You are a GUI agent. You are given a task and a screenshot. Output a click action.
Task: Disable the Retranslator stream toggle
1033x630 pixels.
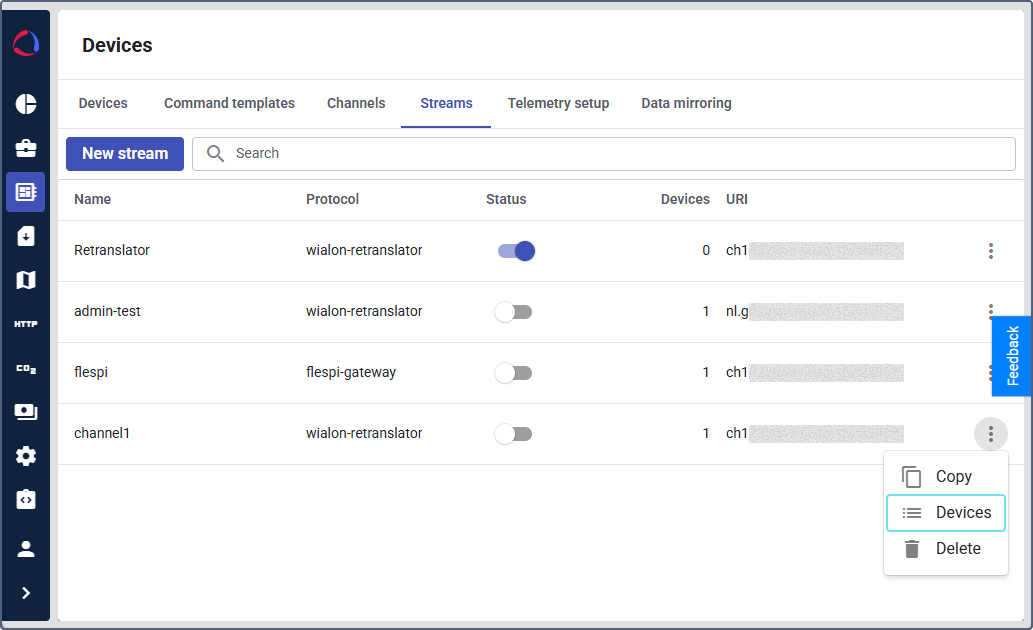click(516, 251)
